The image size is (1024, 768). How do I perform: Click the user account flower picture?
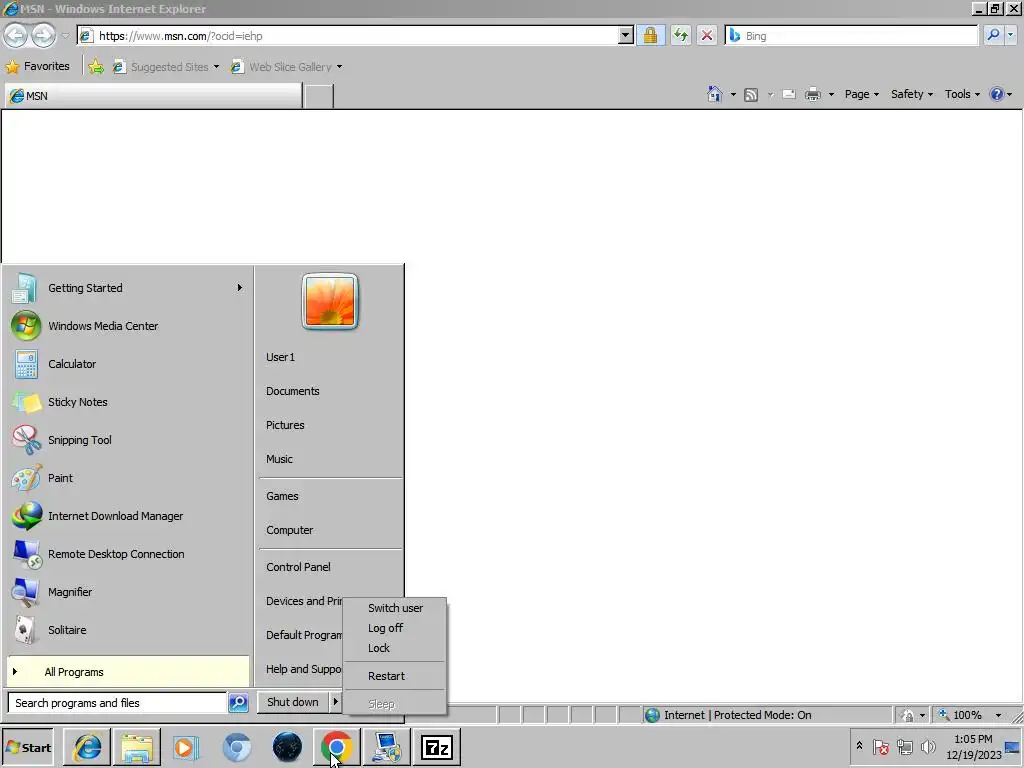tap(330, 301)
